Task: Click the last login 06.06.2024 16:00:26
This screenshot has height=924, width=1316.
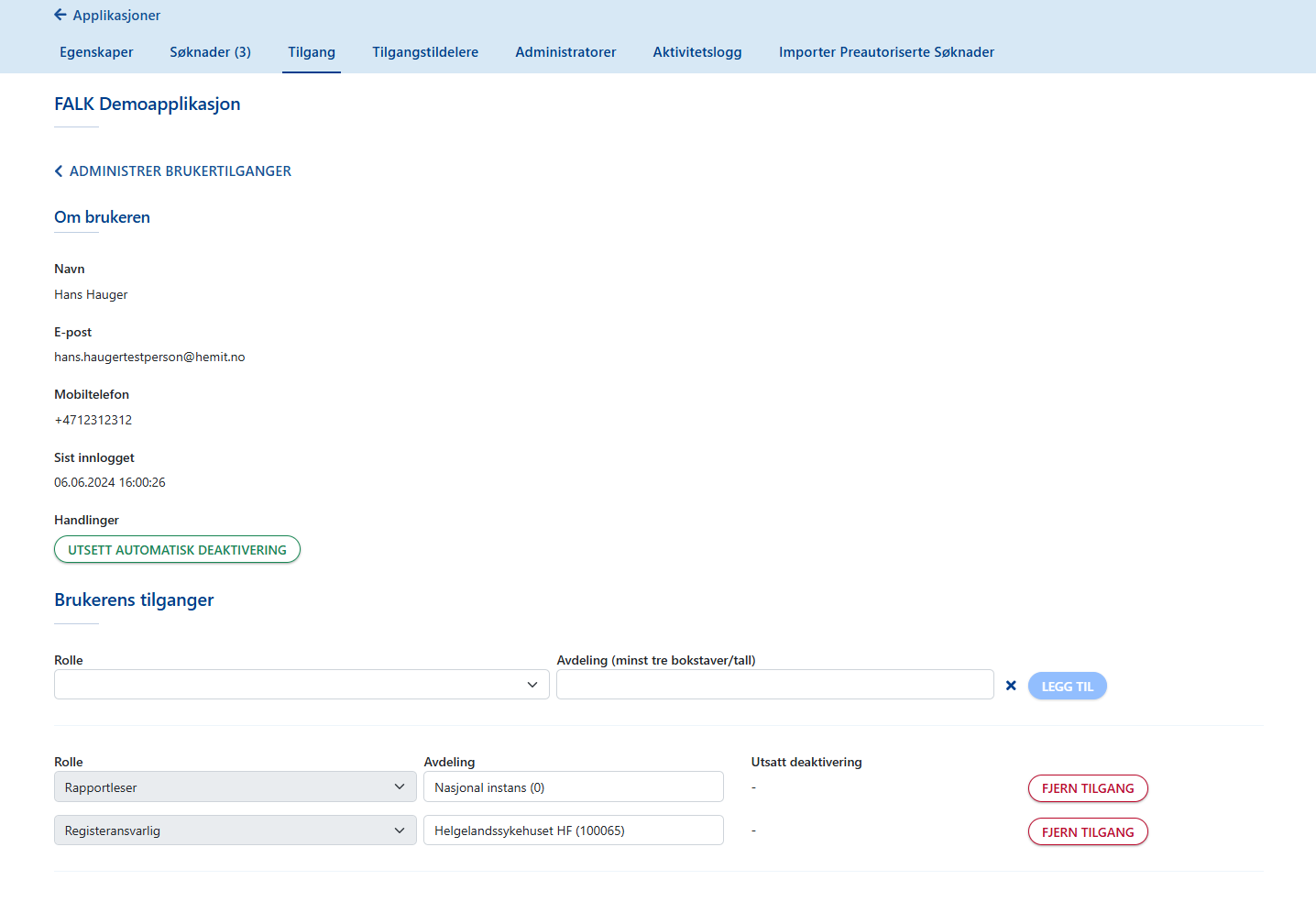Action: (x=110, y=482)
